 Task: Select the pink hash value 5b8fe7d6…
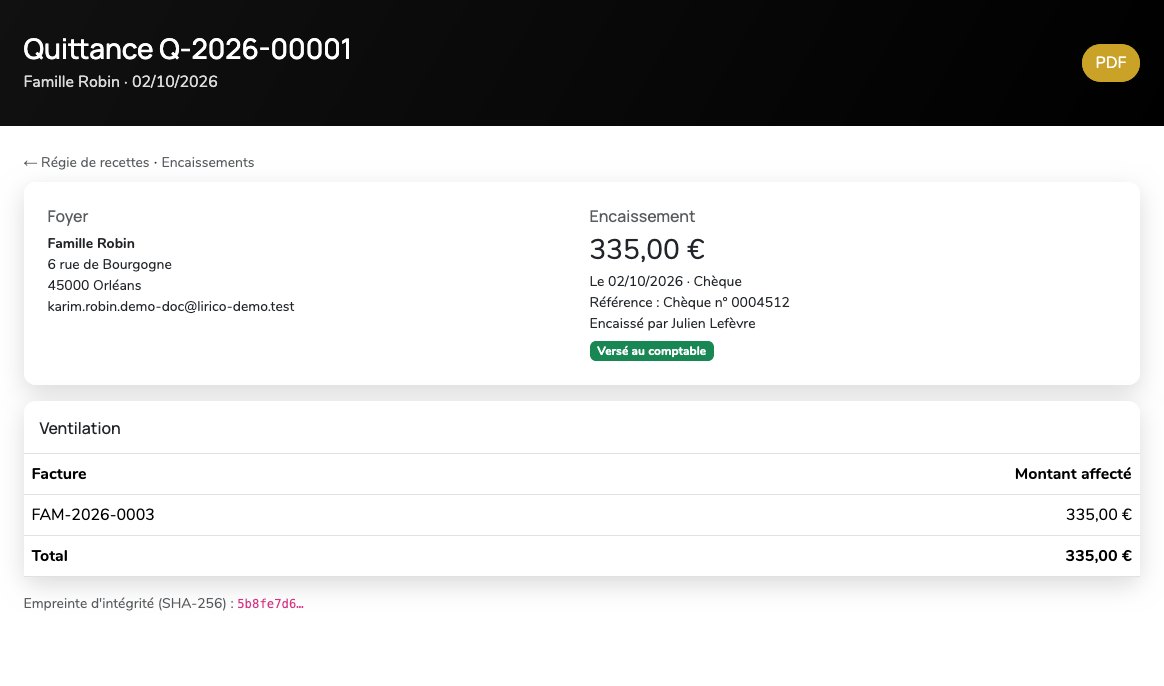pos(270,604)
